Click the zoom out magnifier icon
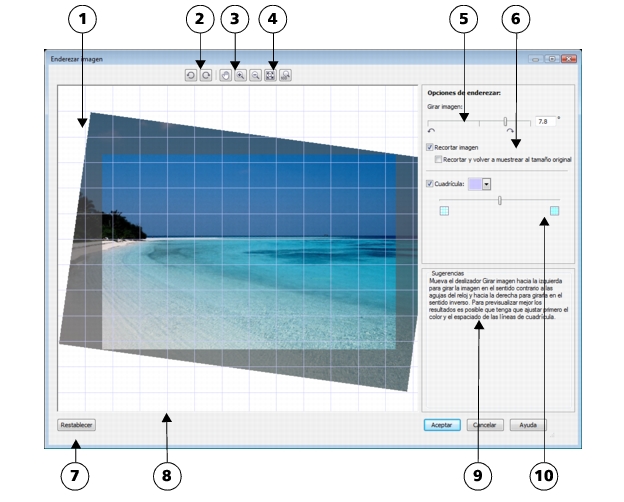The height and width of the screenshot is (502, 624). point(255,75)
